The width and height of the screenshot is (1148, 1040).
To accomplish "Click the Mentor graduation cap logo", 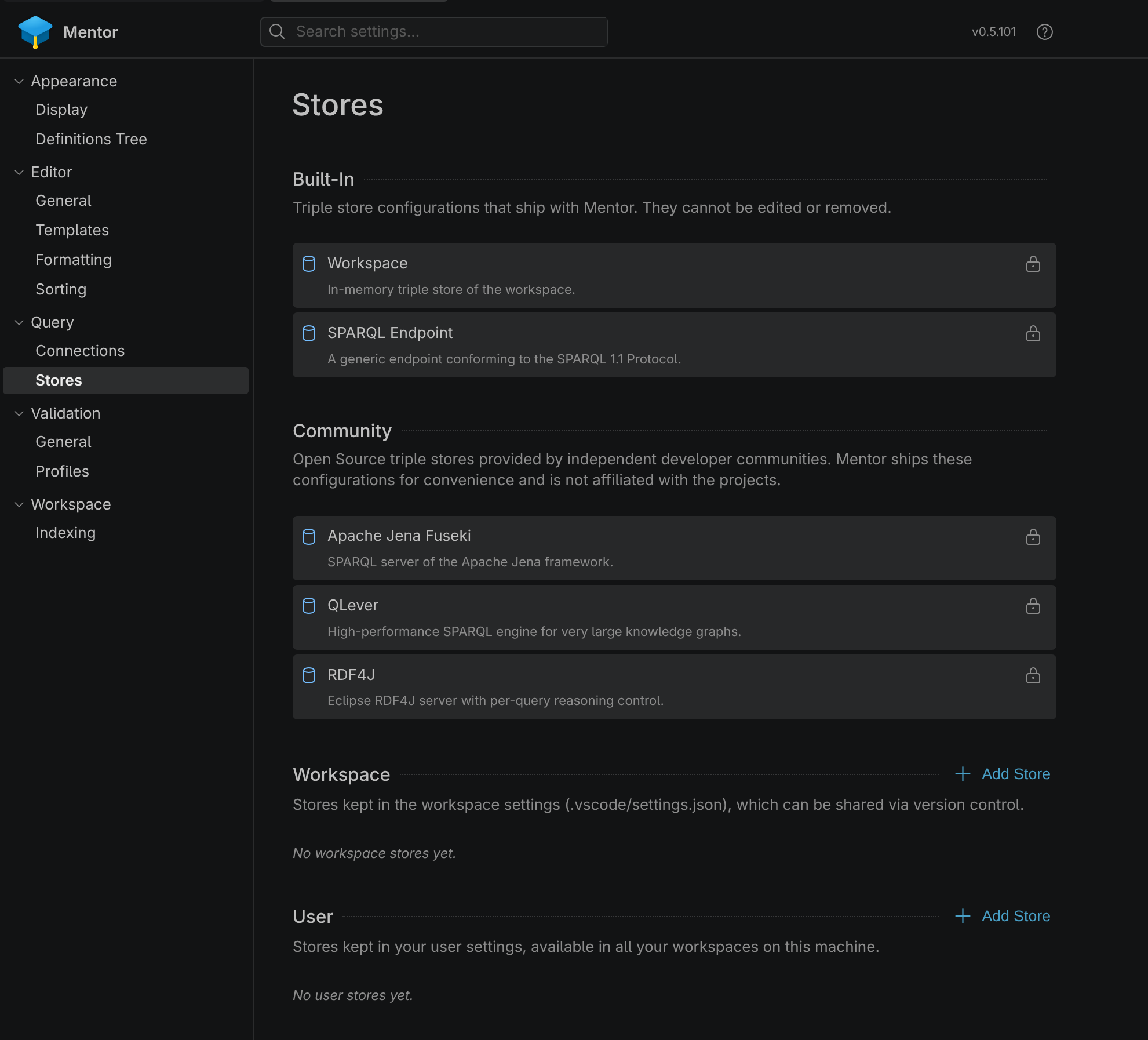I will (35, 32).
